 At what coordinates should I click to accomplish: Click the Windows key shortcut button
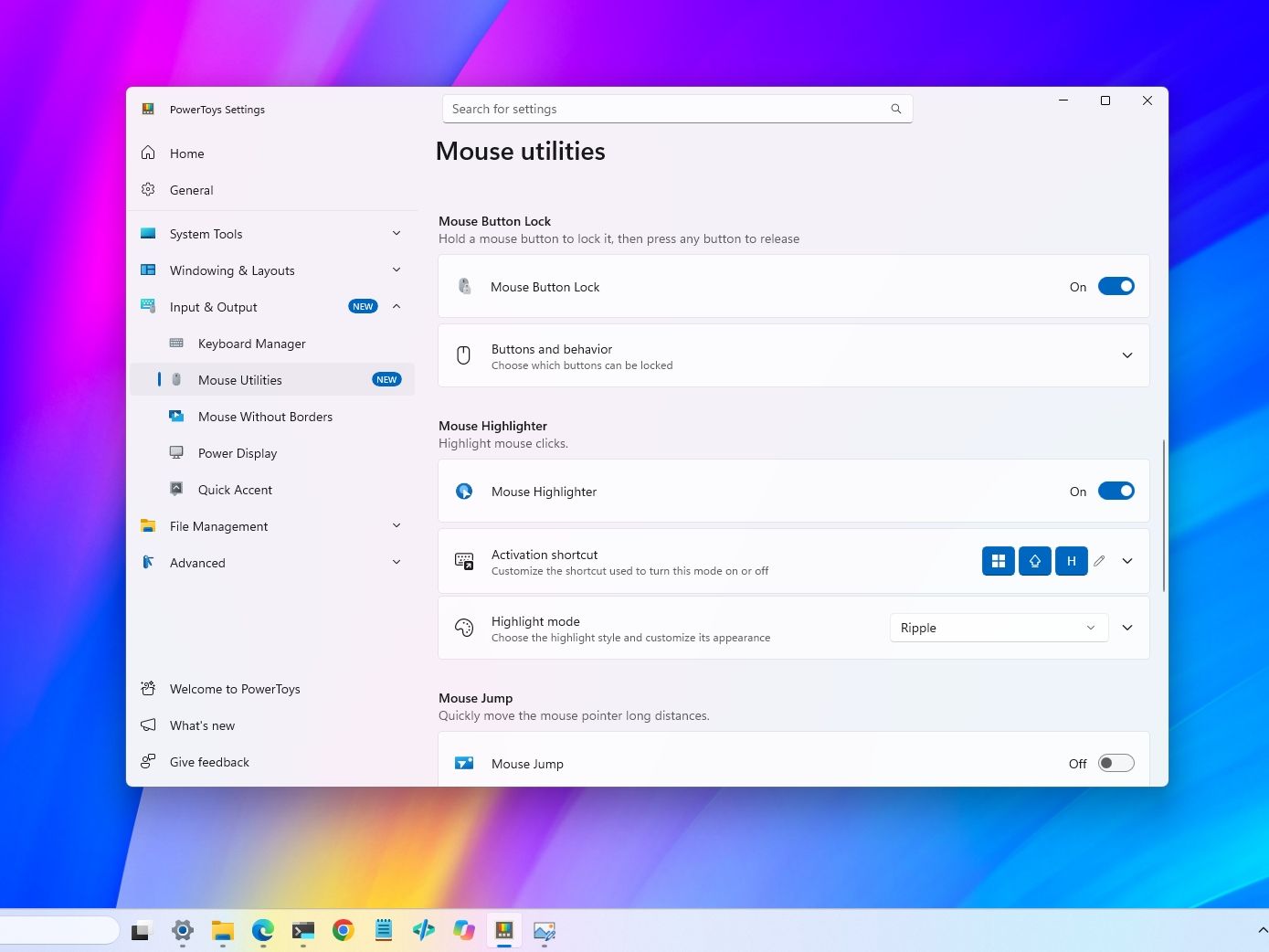click(999, 561)
